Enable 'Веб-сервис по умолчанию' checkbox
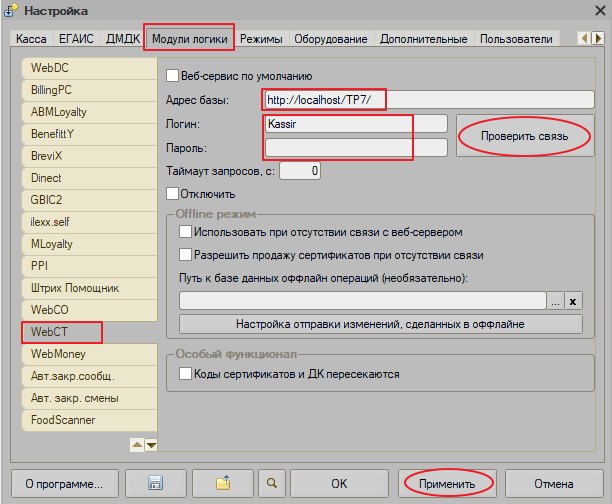 tap(173, 76)
